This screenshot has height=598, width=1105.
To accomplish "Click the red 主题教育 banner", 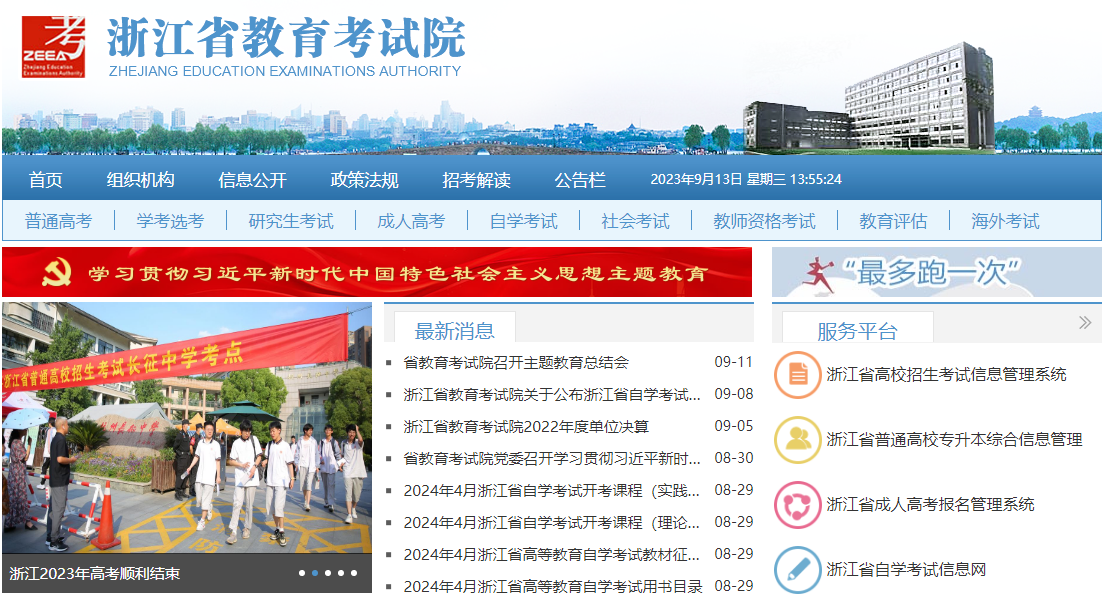I will [x=376, y=273].
